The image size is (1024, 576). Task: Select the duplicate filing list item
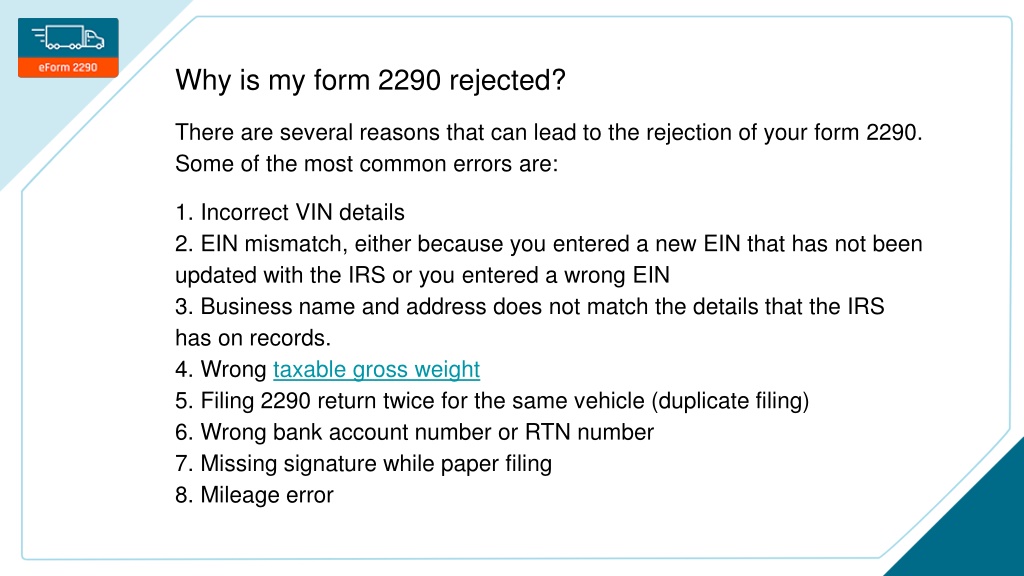(x=492, y=400)
